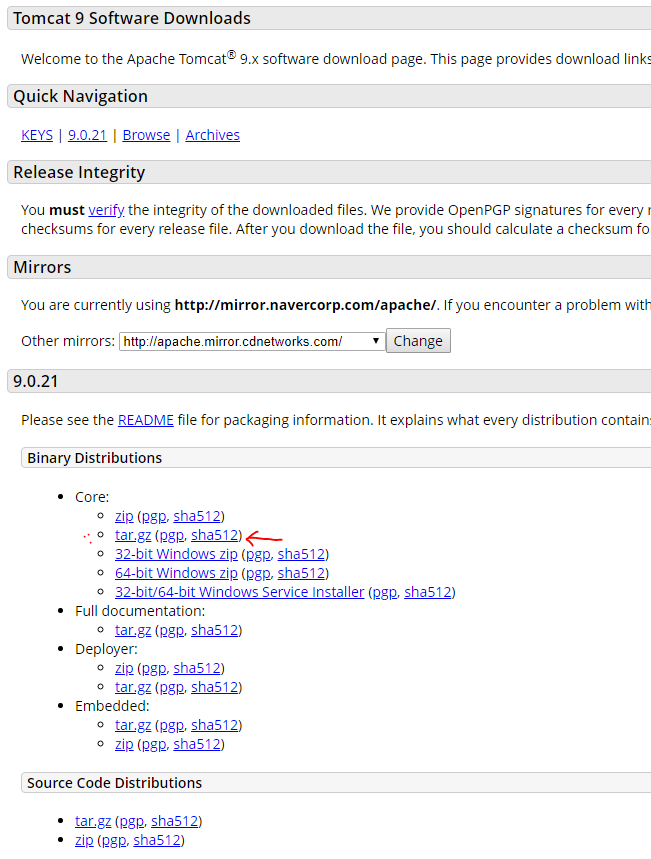Open sha512 for 32-bit Windows zip
The image size is (651, 859).
tap(301, 554)
